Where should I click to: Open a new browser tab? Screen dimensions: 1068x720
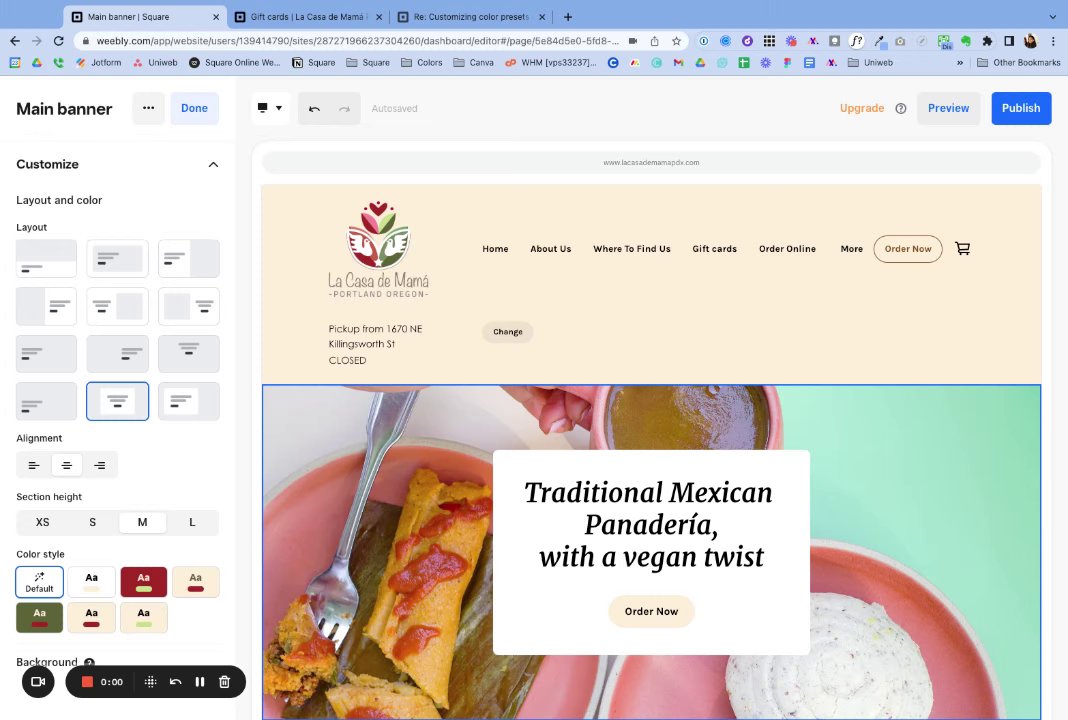567,17
